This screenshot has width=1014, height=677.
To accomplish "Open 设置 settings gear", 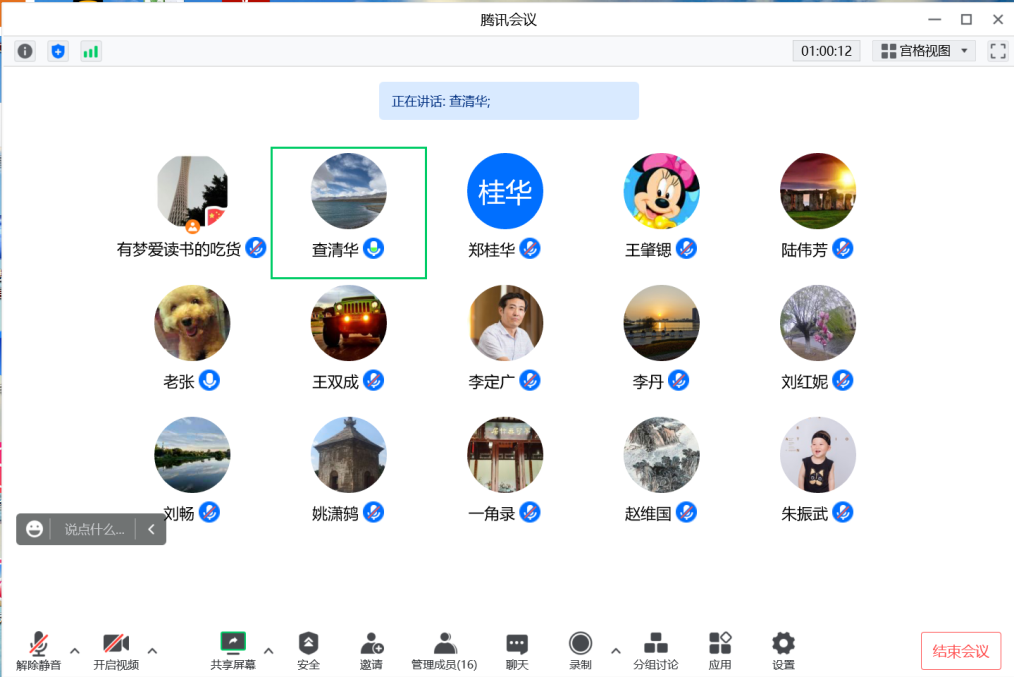I will tap(783, 650).
